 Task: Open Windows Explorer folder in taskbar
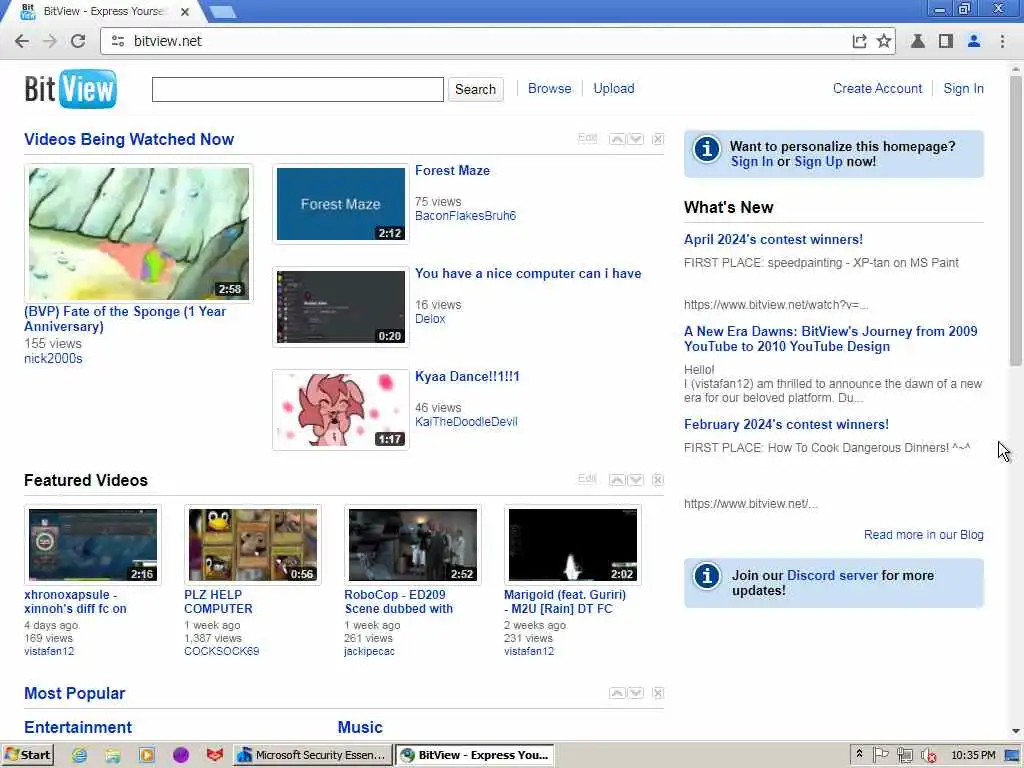tap(113, 756)
